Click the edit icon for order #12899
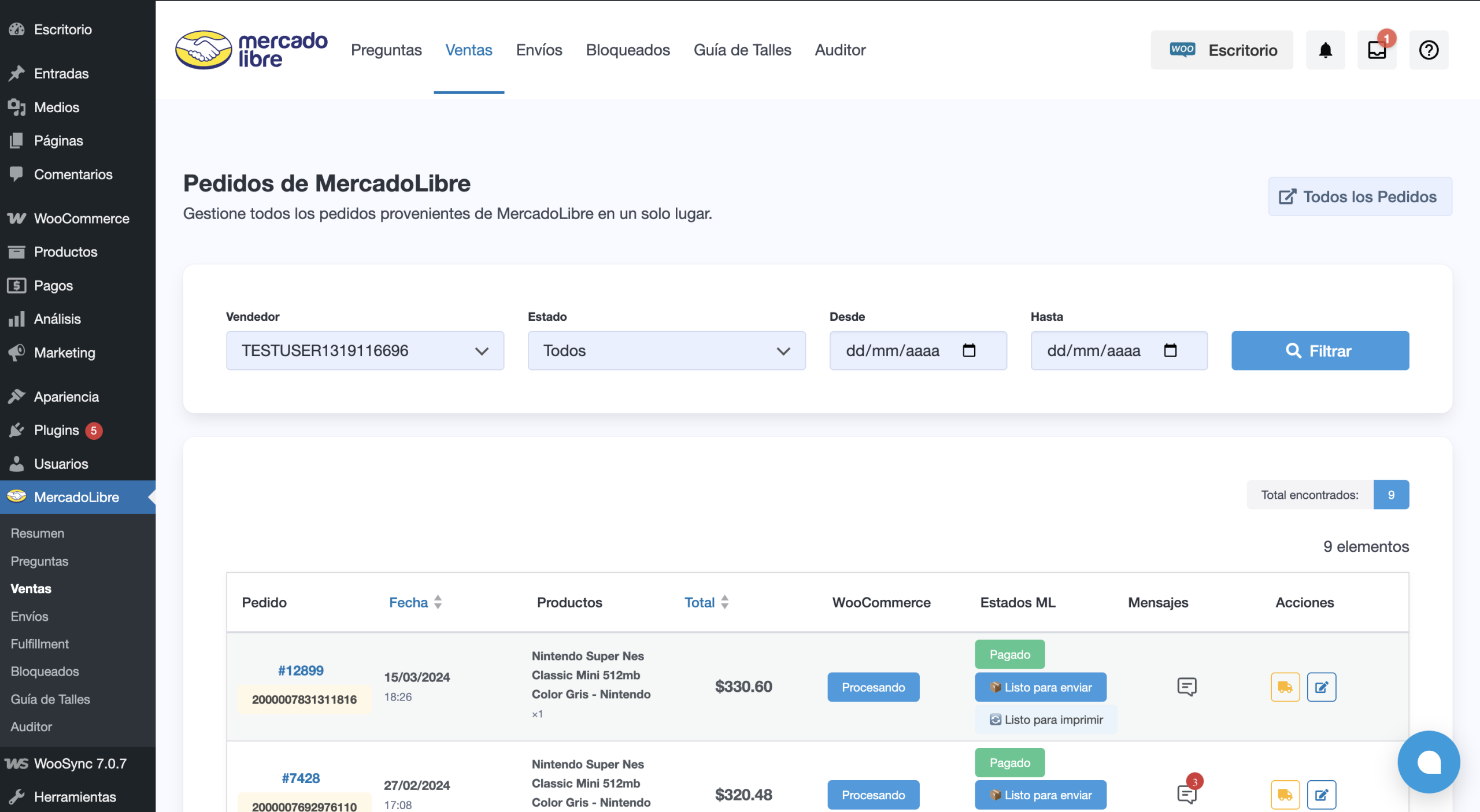The width and height of the screenshot is (1480, 812). (1321, 687)
